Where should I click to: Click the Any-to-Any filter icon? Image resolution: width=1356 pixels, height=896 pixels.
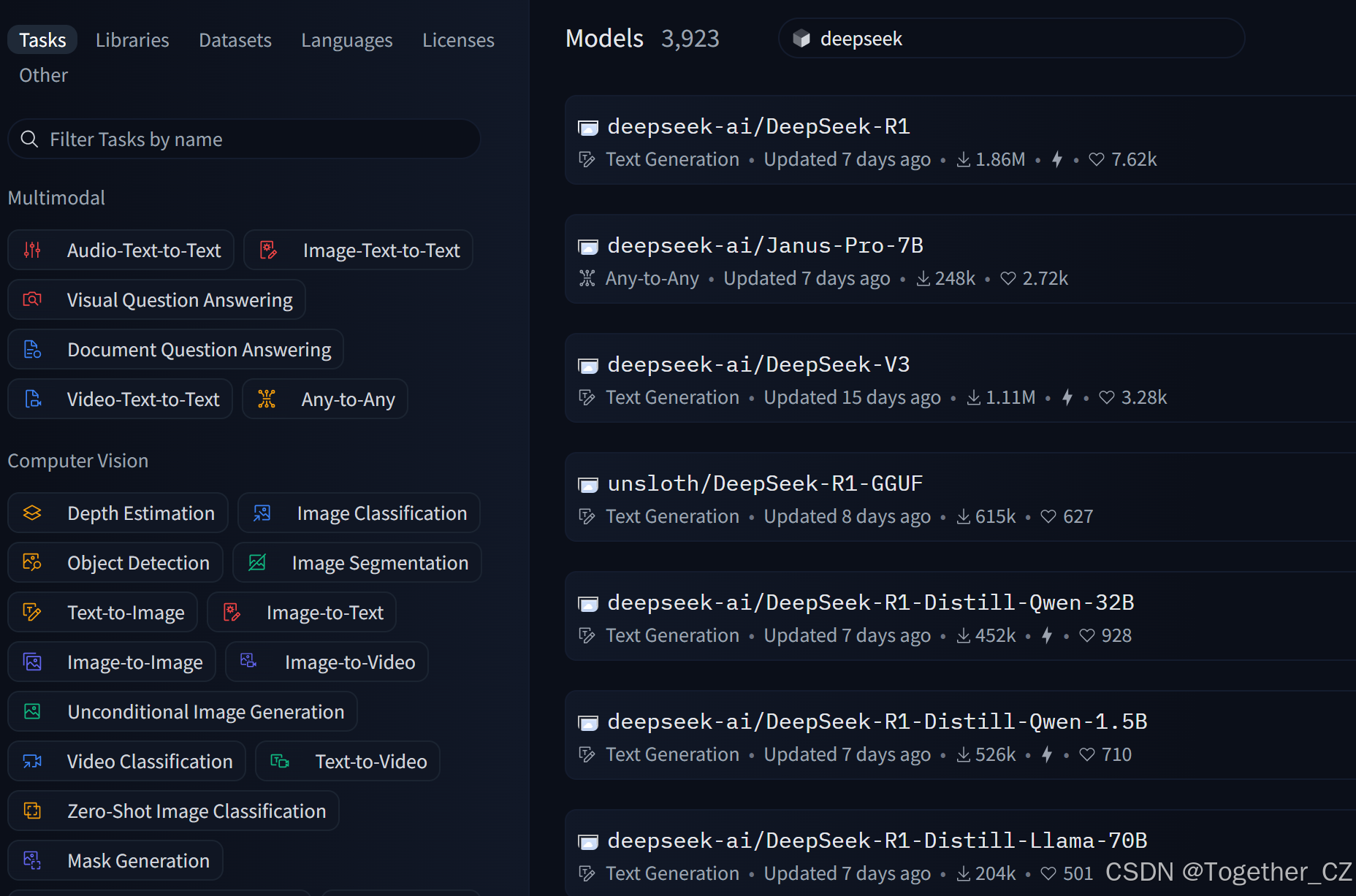[267, 399]
